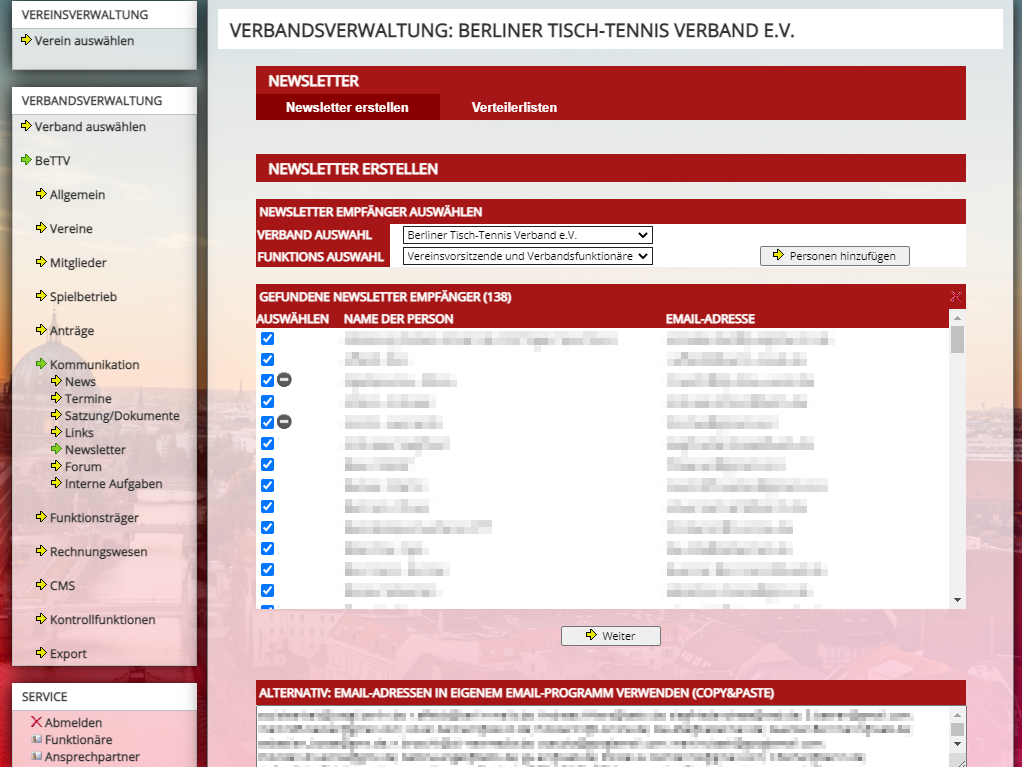The width and height of the screenshot is (1022, 767).
Task: Uncheck the first recipient checkbox in the list
Action: (x=267, y=338)
